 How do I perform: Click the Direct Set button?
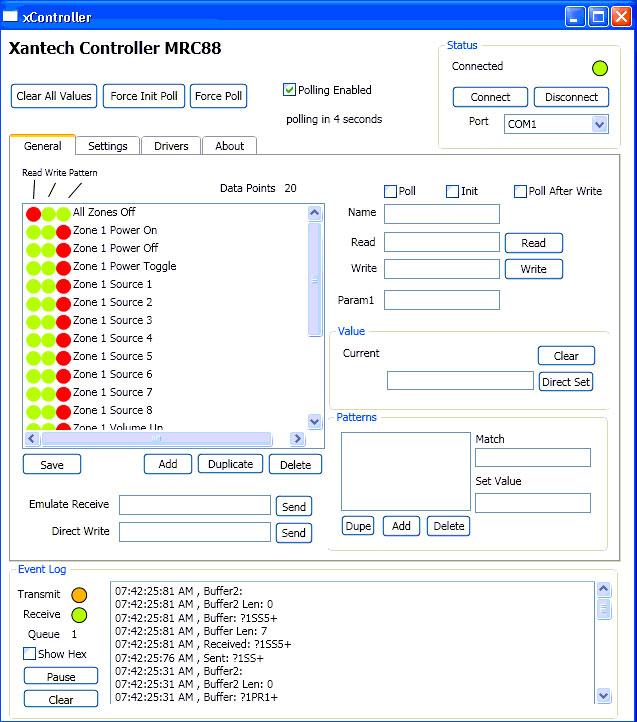pyautogui.click(x=566, y=382)
